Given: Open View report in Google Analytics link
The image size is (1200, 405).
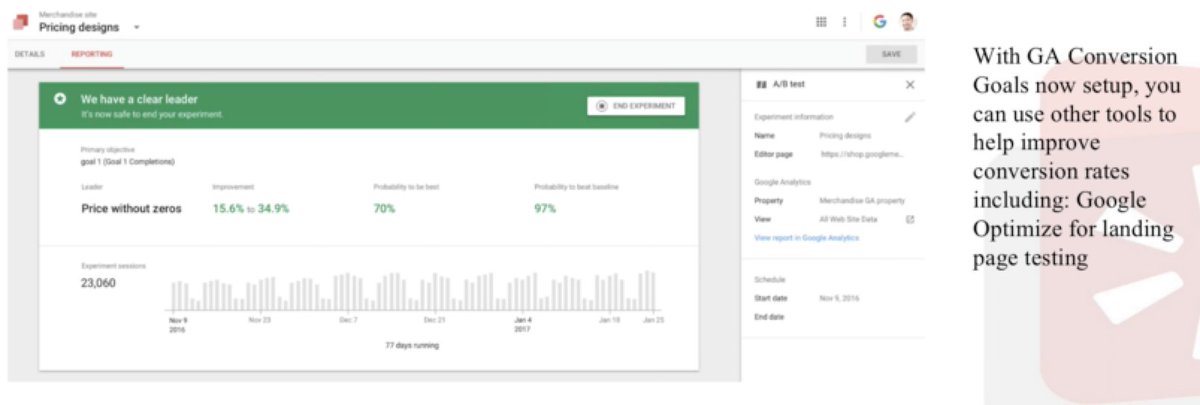Looking at the screenshot, I should click(x=806, y=237).
